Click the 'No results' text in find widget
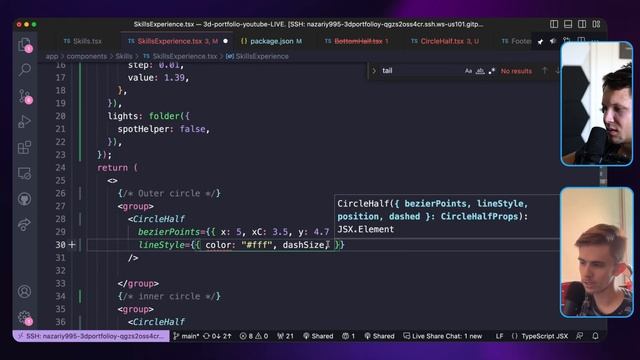Viewport: 640px width, 360px height. point(516,71)
